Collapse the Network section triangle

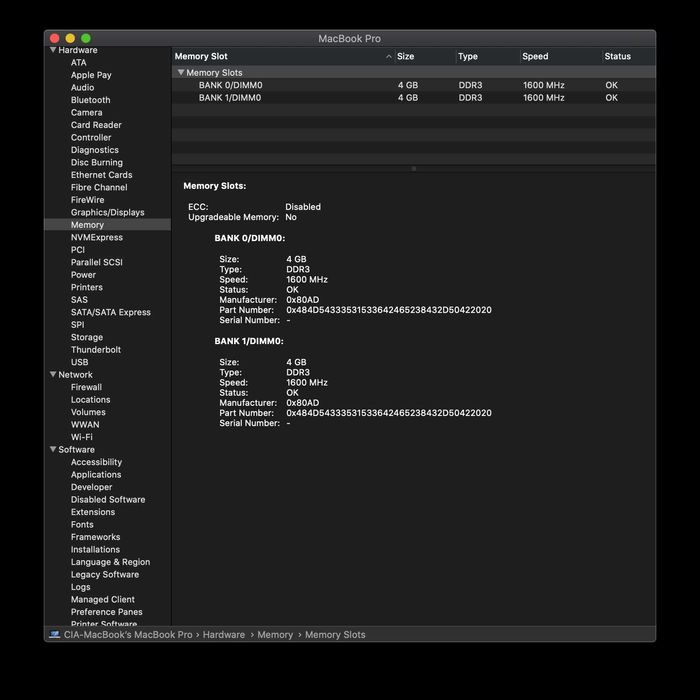tap(53, 375)
